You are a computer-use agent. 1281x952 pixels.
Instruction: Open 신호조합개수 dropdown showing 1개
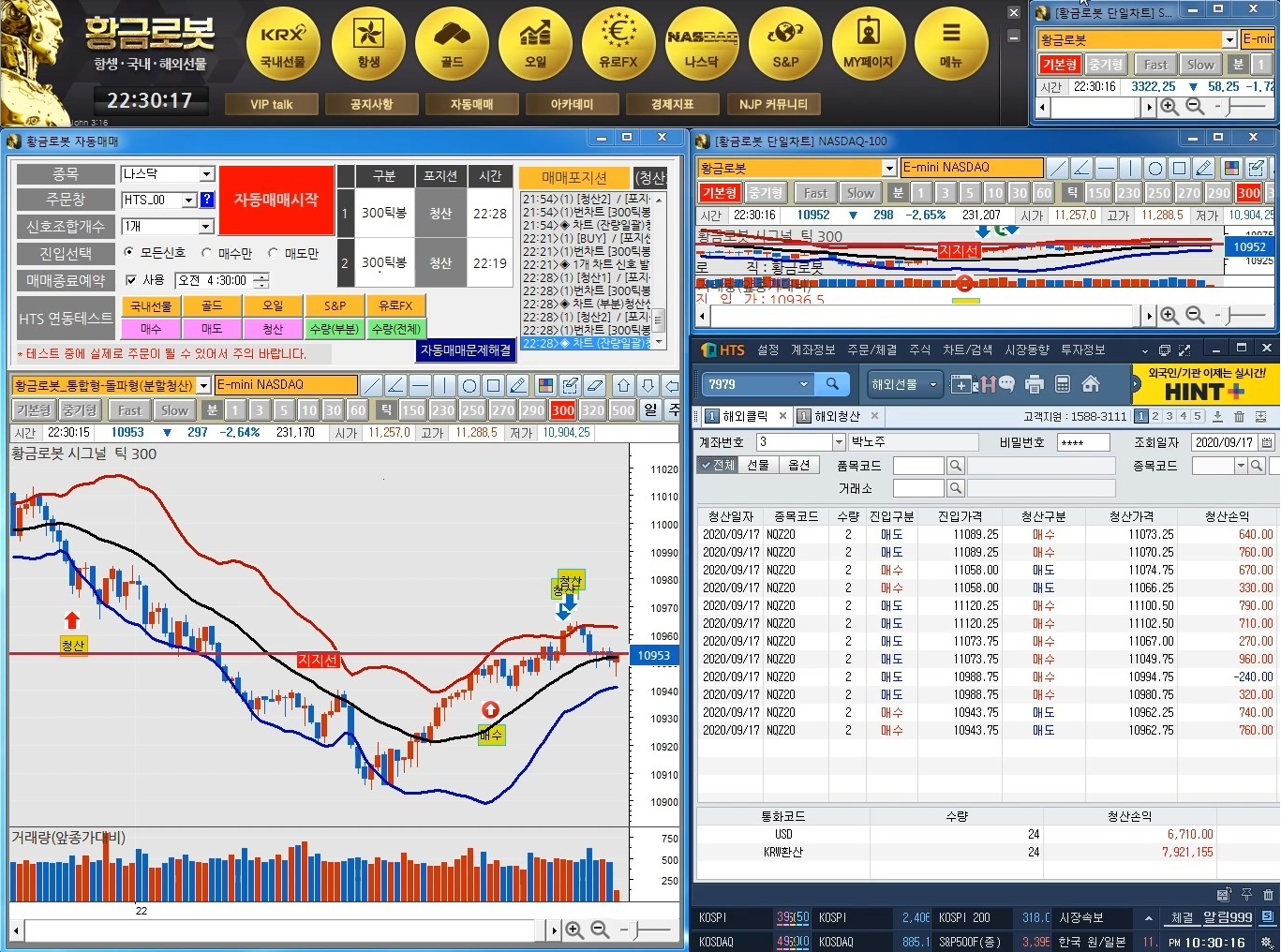point(206,227)
